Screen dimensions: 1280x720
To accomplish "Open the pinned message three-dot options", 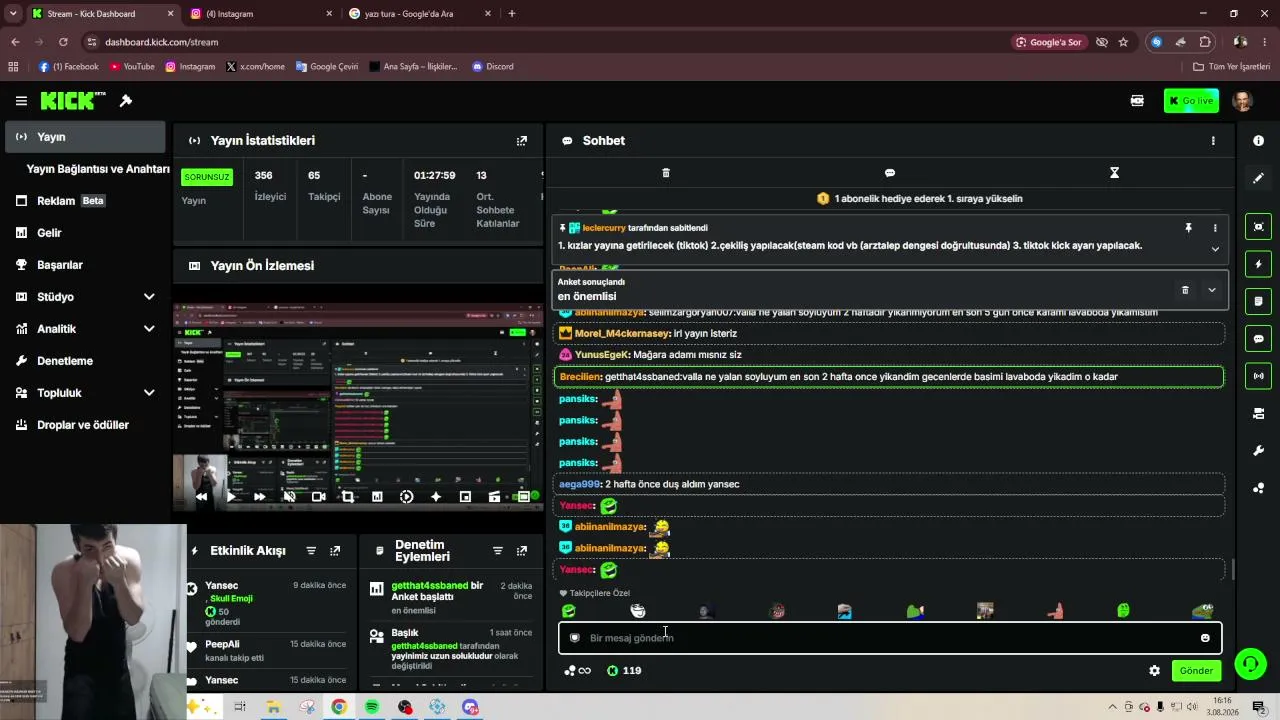I will [1215, 228].
